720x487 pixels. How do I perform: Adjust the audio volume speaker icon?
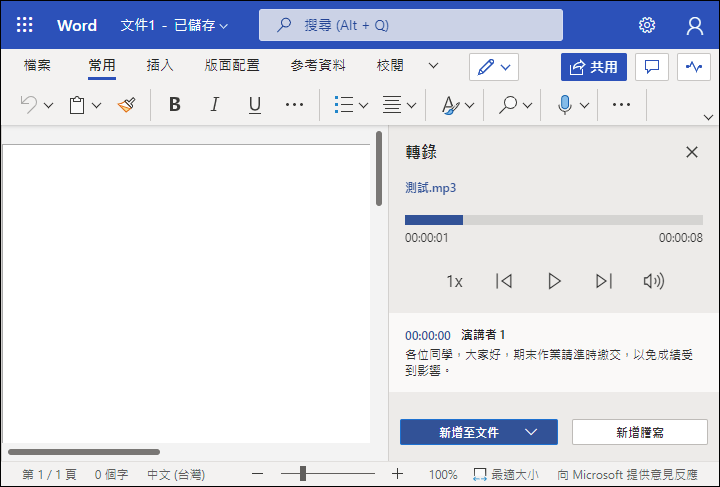point(654,281)
